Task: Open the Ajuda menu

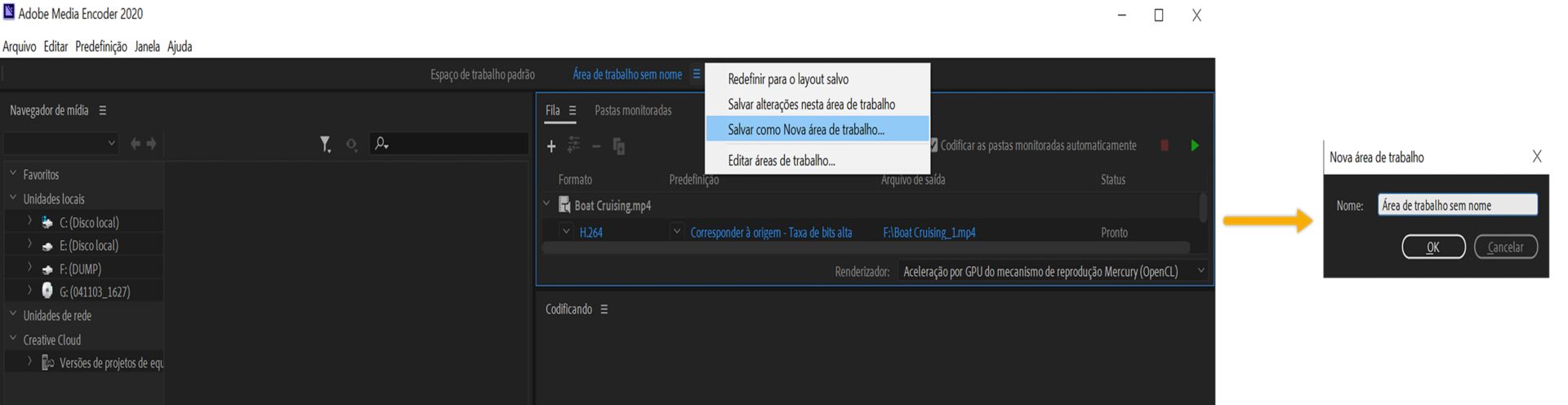Action: click(180, 47)
